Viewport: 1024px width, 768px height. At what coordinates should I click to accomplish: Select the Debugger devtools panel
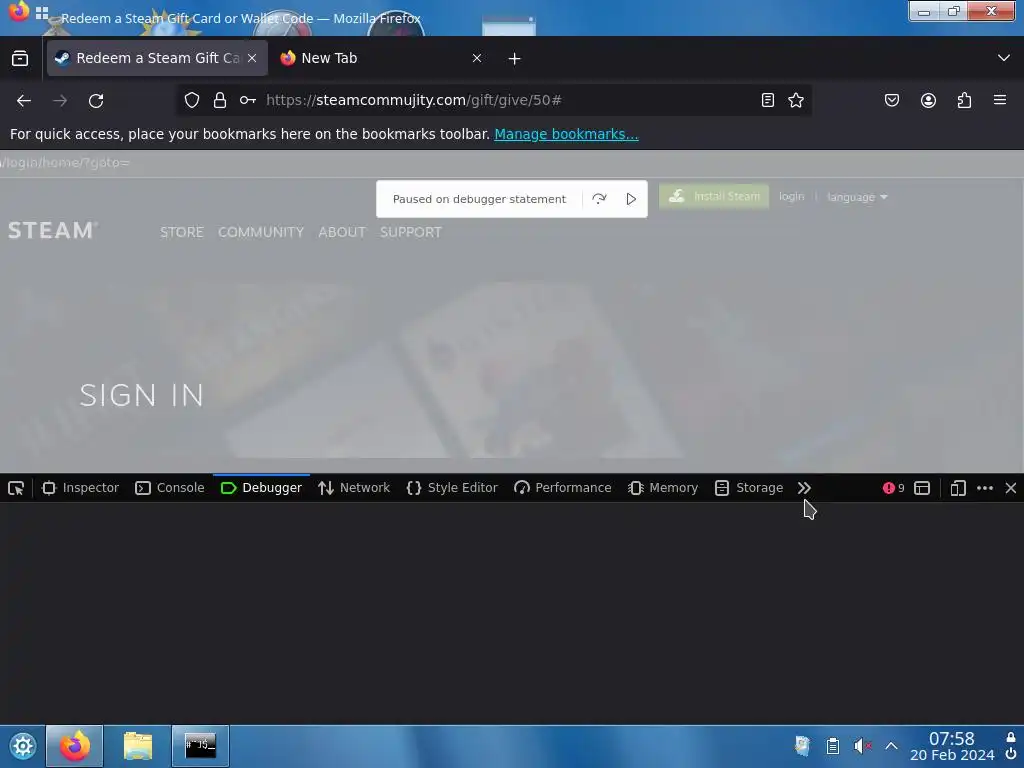point(261,488)
